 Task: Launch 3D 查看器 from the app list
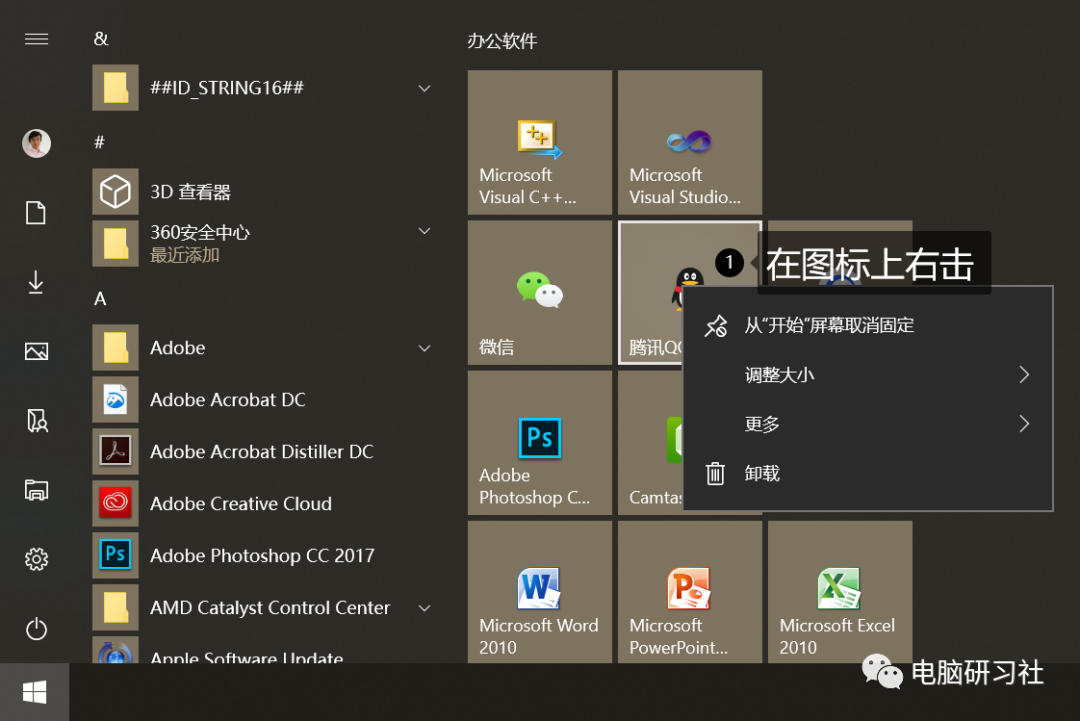click(265, 191)
